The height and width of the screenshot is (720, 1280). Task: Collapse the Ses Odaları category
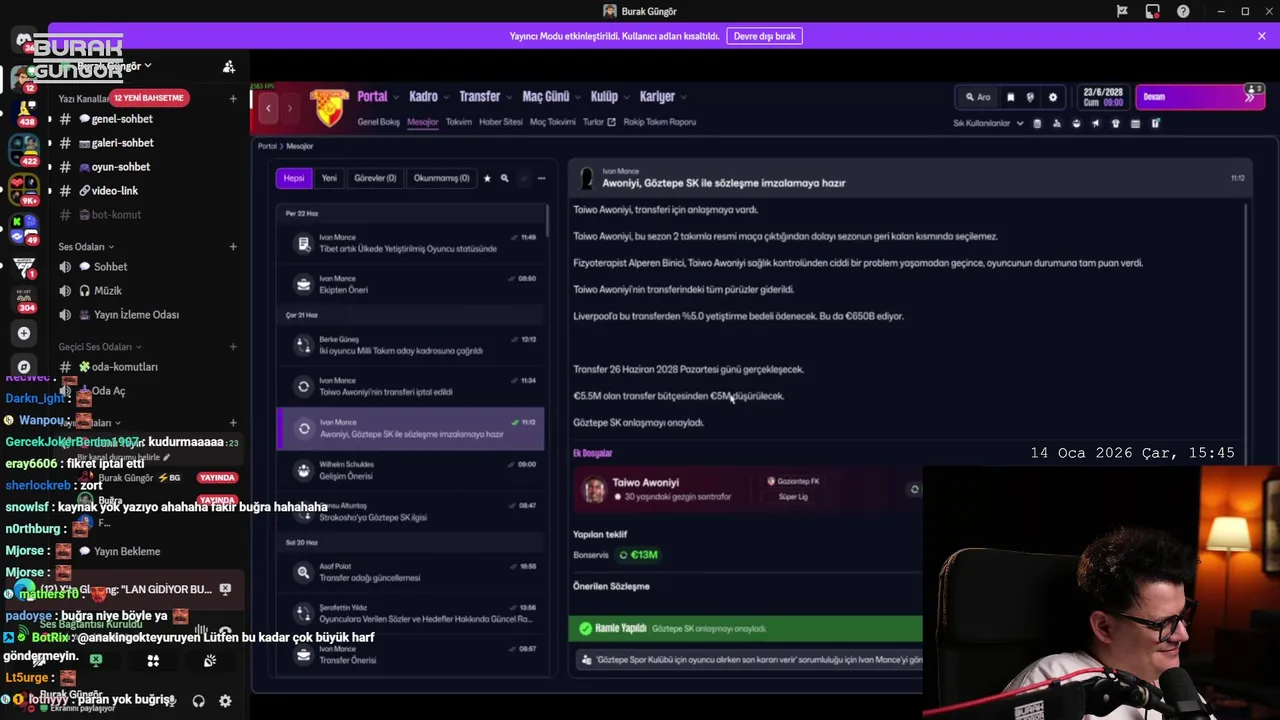86,247
